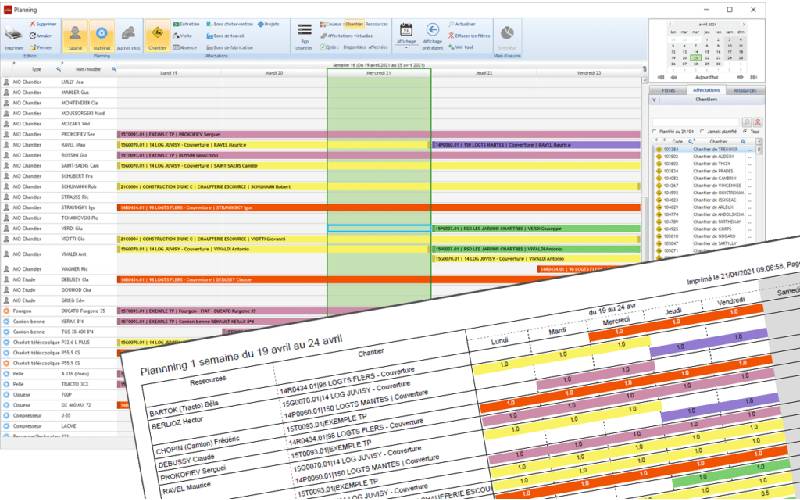Highlight the Chantier color mode toggle
Viewport: 800px width, 500px height.
coord(353,24)
